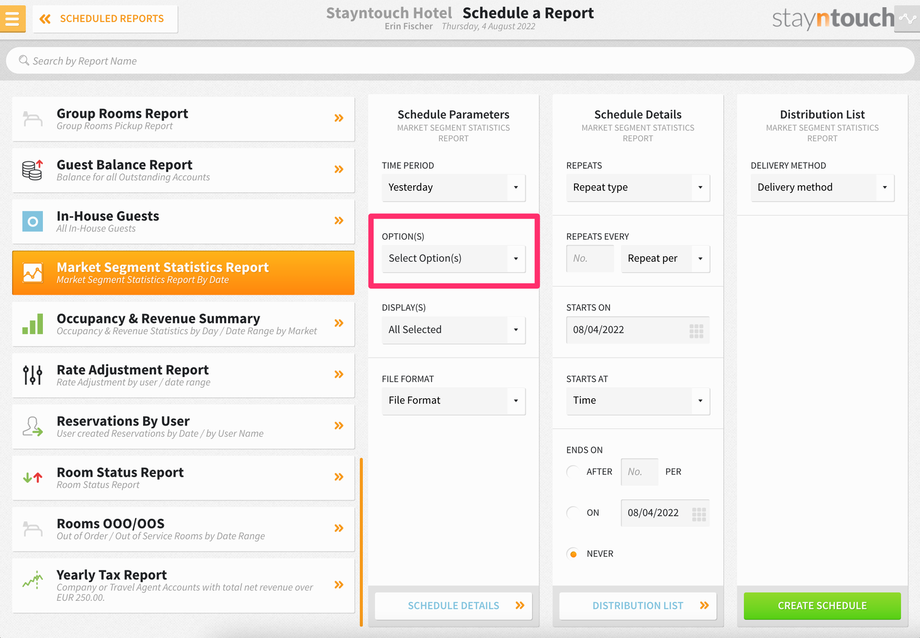Open the File Format dropdown
Screen dimensions: 920x638
454,400
